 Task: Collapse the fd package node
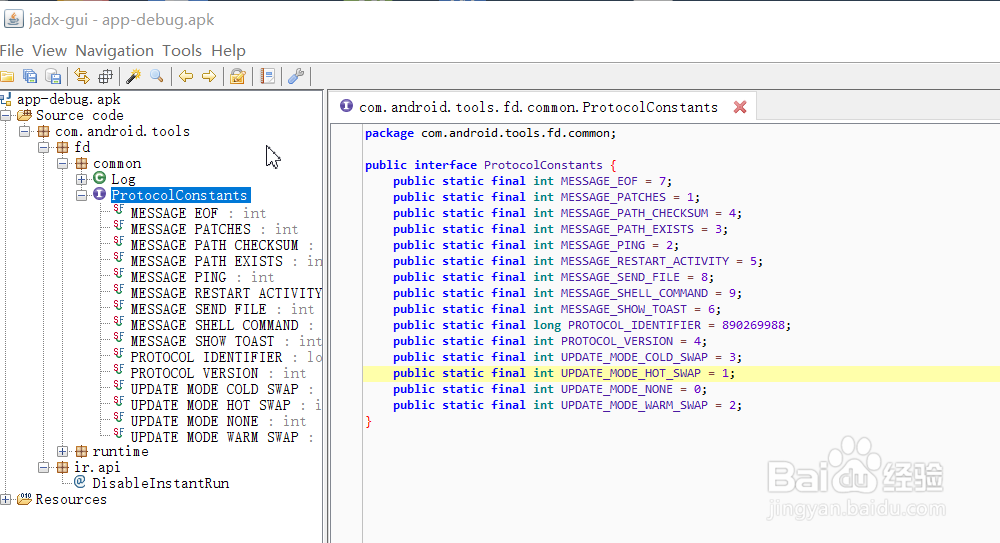(x=43, y=147)
